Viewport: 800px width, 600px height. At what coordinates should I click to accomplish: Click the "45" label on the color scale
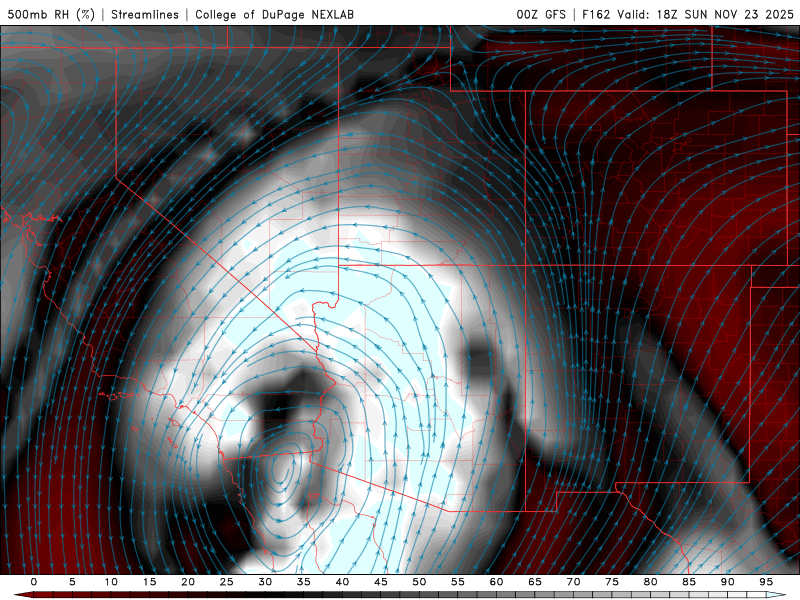coord(380,582)
